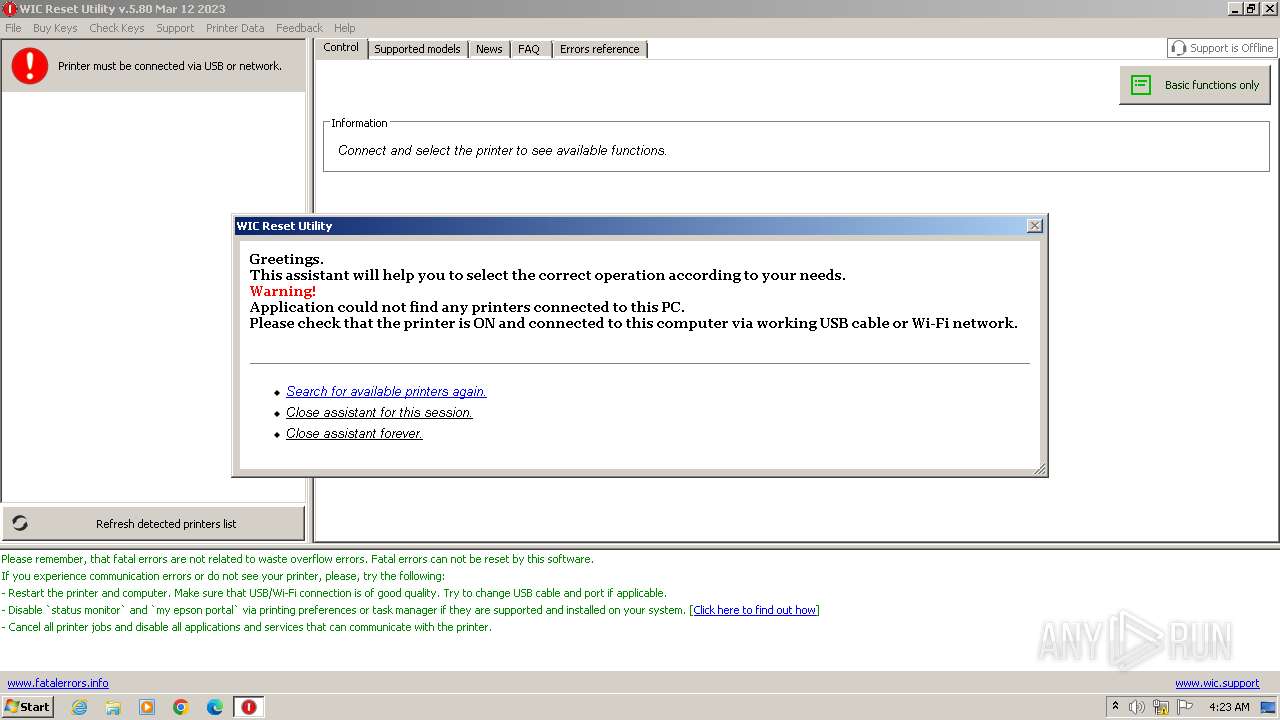
Task: Click Search for available printers again link
Action: pyautogui.click(x=386, y=392)
